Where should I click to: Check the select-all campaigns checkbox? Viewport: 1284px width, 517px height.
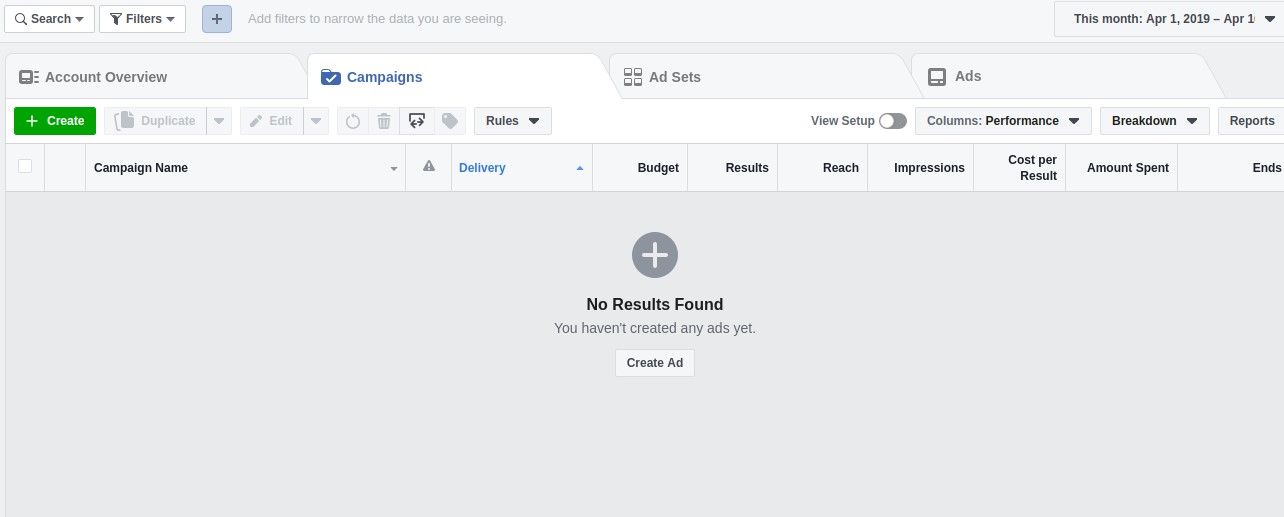[25, 167]
